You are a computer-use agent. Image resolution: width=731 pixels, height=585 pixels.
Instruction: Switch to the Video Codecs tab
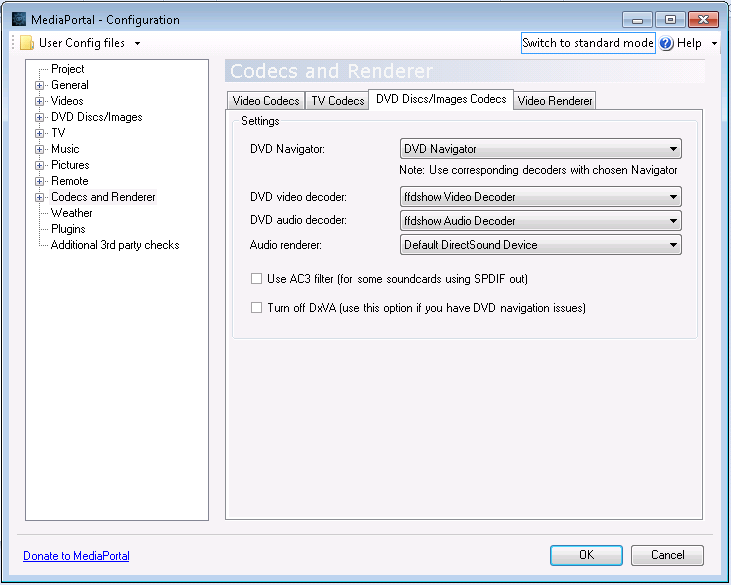(x=265, y=101)
